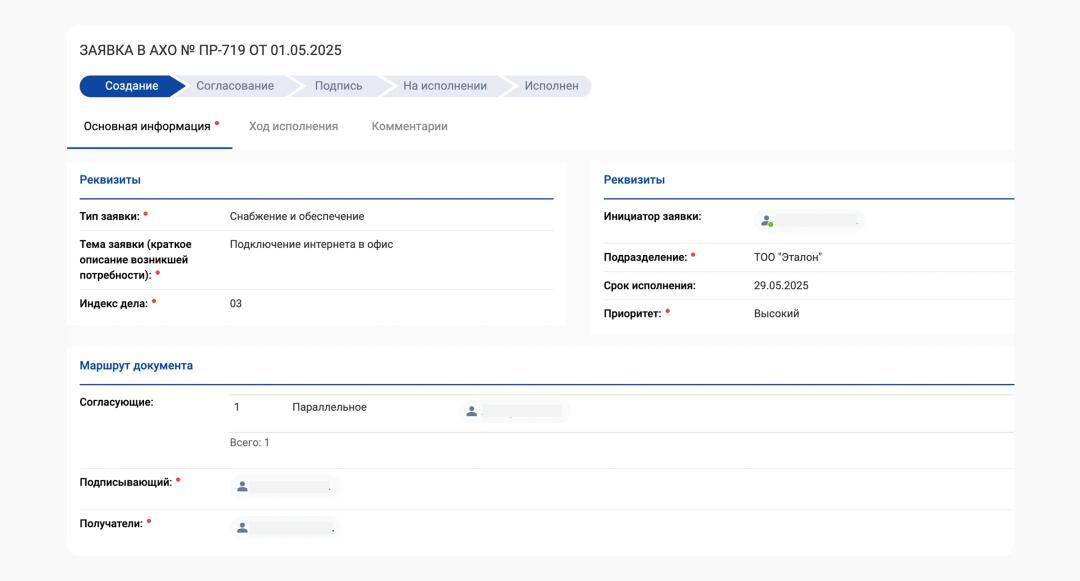Click the person icon in the Получатели field
Viewport: 1080px width, 581px height.
pos(242,528)
